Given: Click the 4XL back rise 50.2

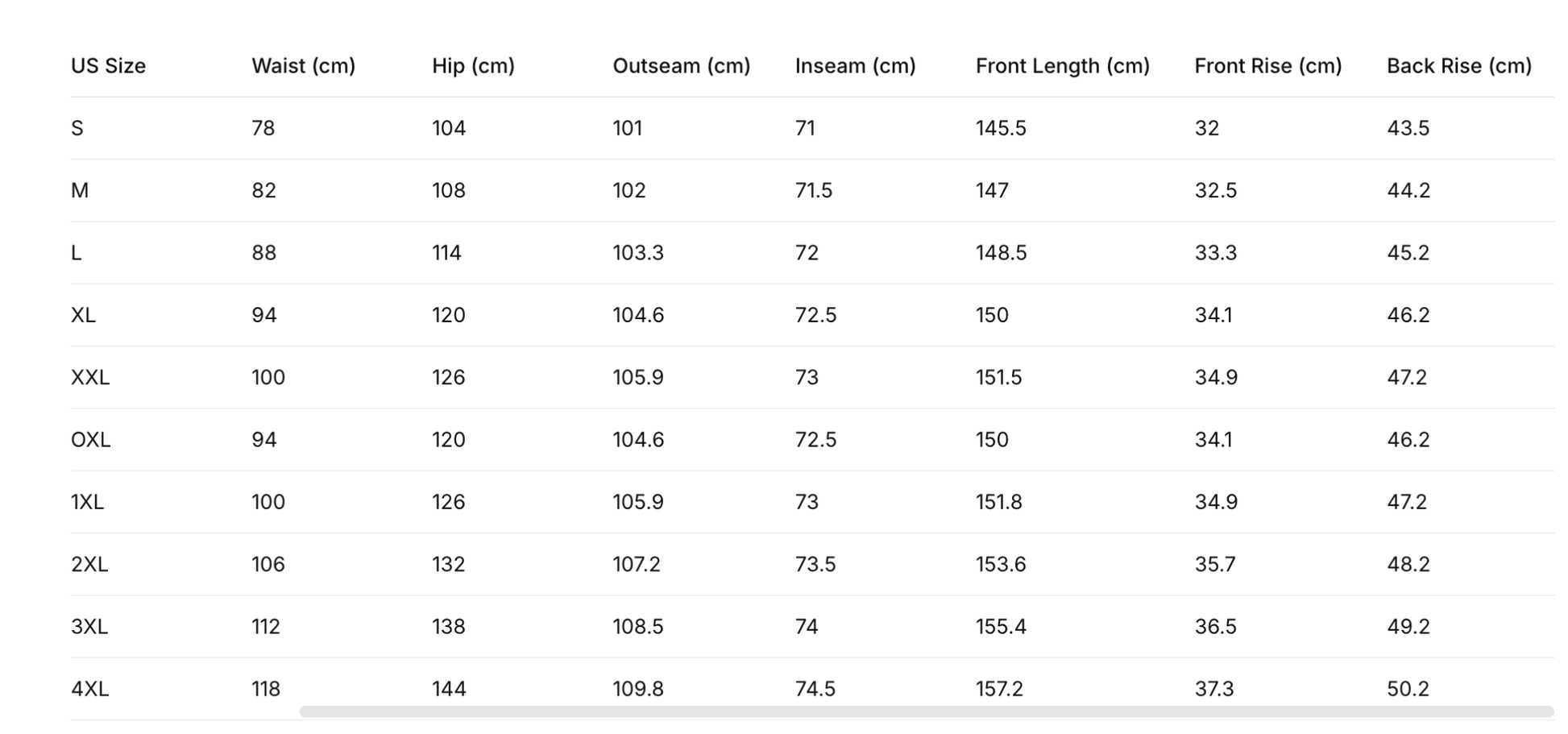Looking at the screenshot, I should [1408, 689].
